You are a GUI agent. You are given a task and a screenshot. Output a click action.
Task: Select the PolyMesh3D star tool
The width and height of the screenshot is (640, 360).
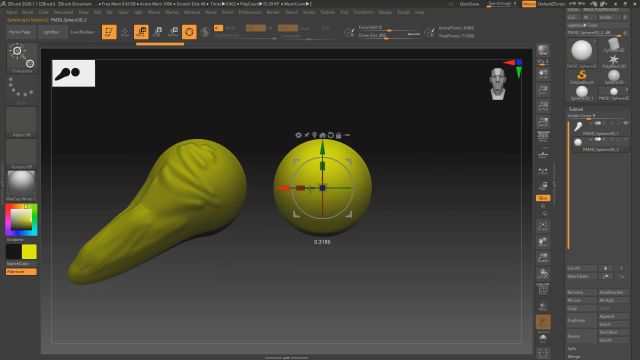click(x=613, y=60)
